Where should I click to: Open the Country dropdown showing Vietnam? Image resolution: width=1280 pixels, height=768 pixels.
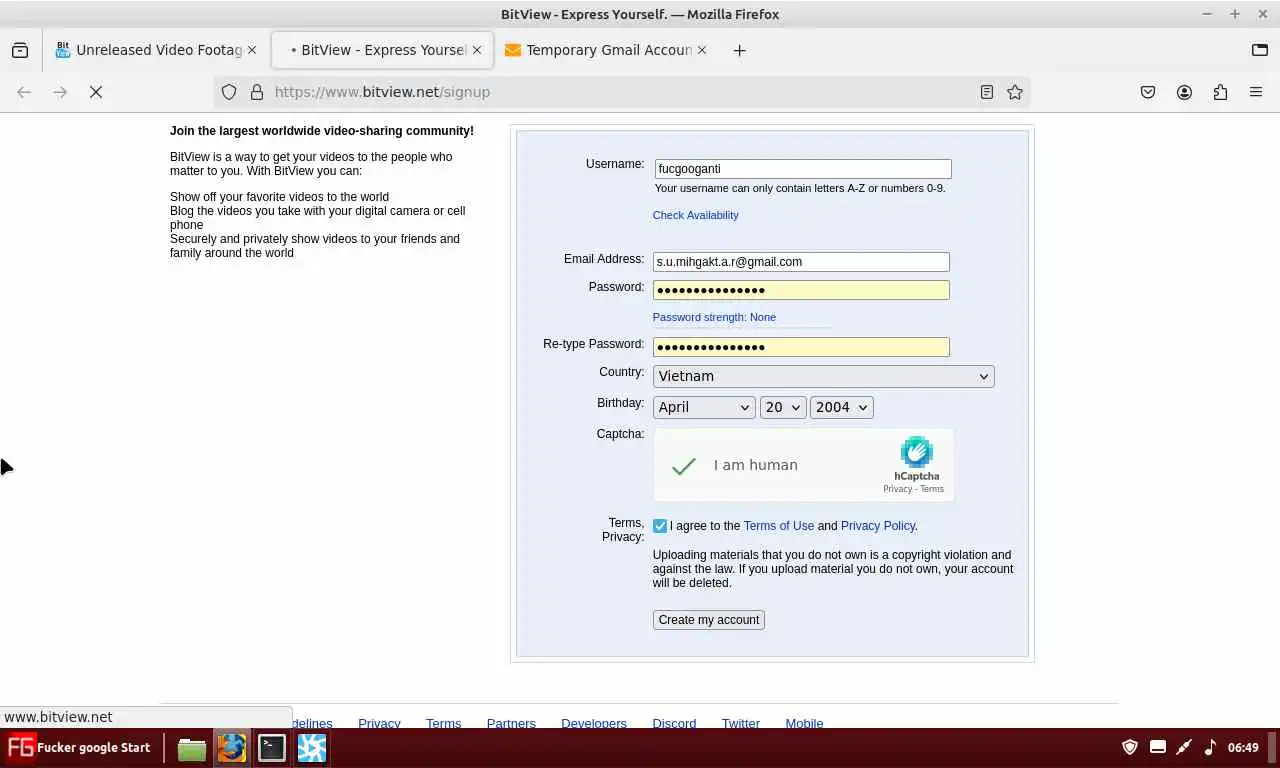coord(823,376)
